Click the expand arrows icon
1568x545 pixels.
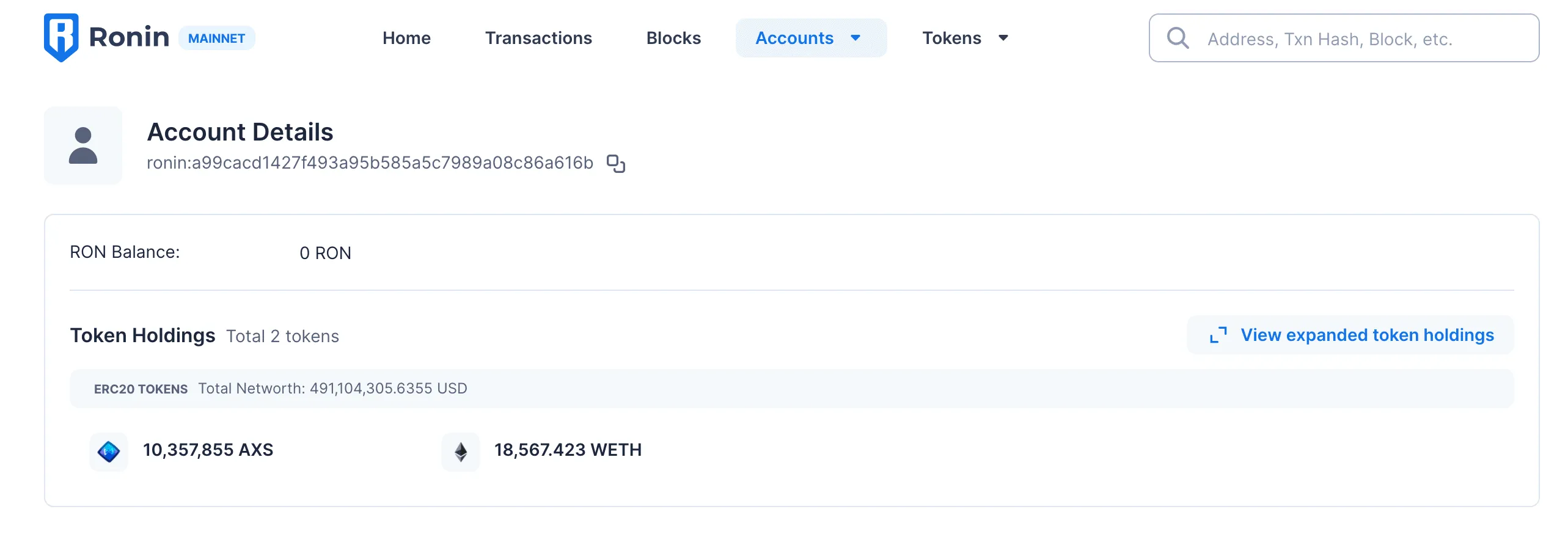click(1218, 335)
